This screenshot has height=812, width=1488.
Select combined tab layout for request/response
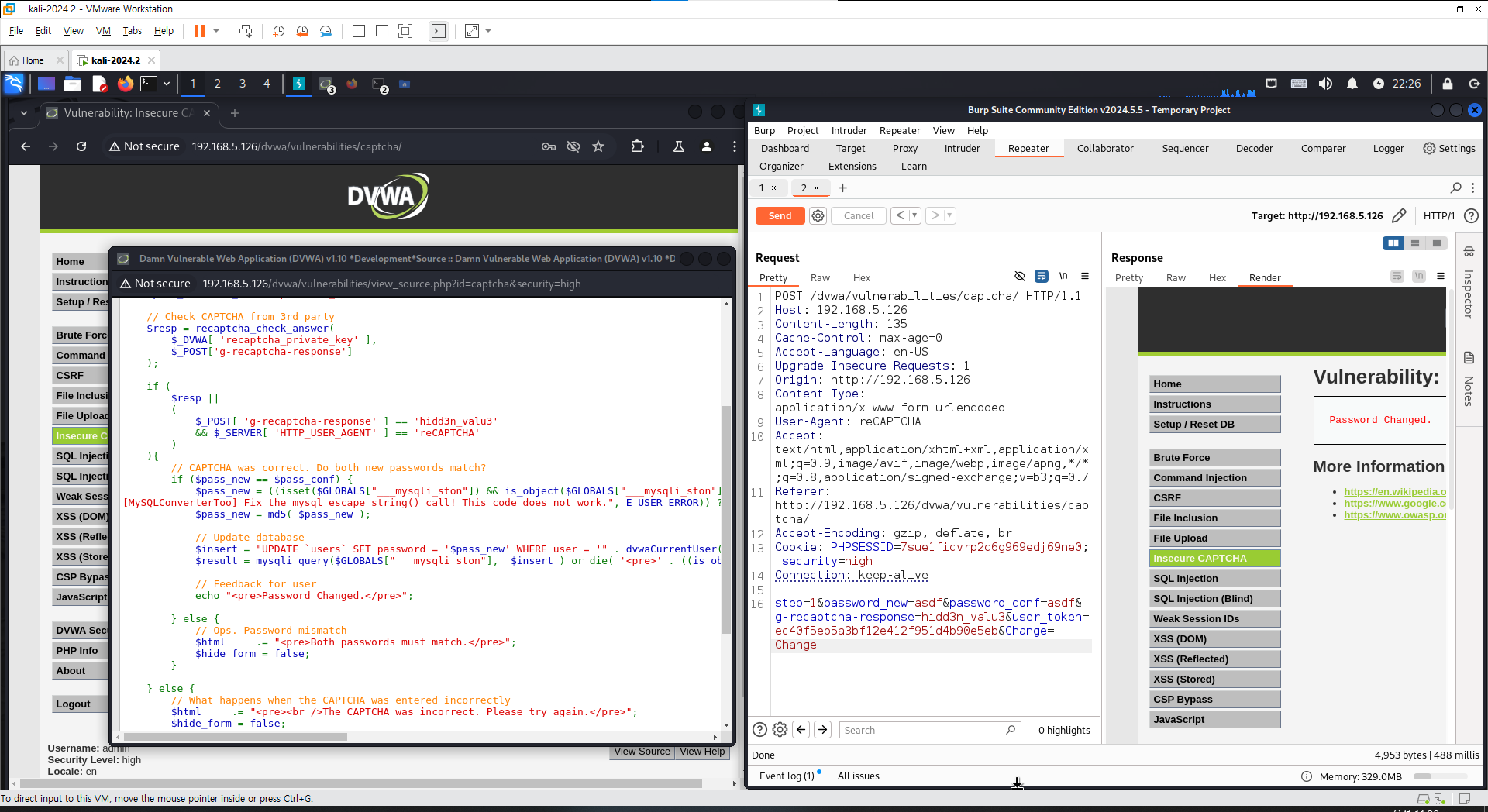pyautogui.click(x=1437, y=243)
